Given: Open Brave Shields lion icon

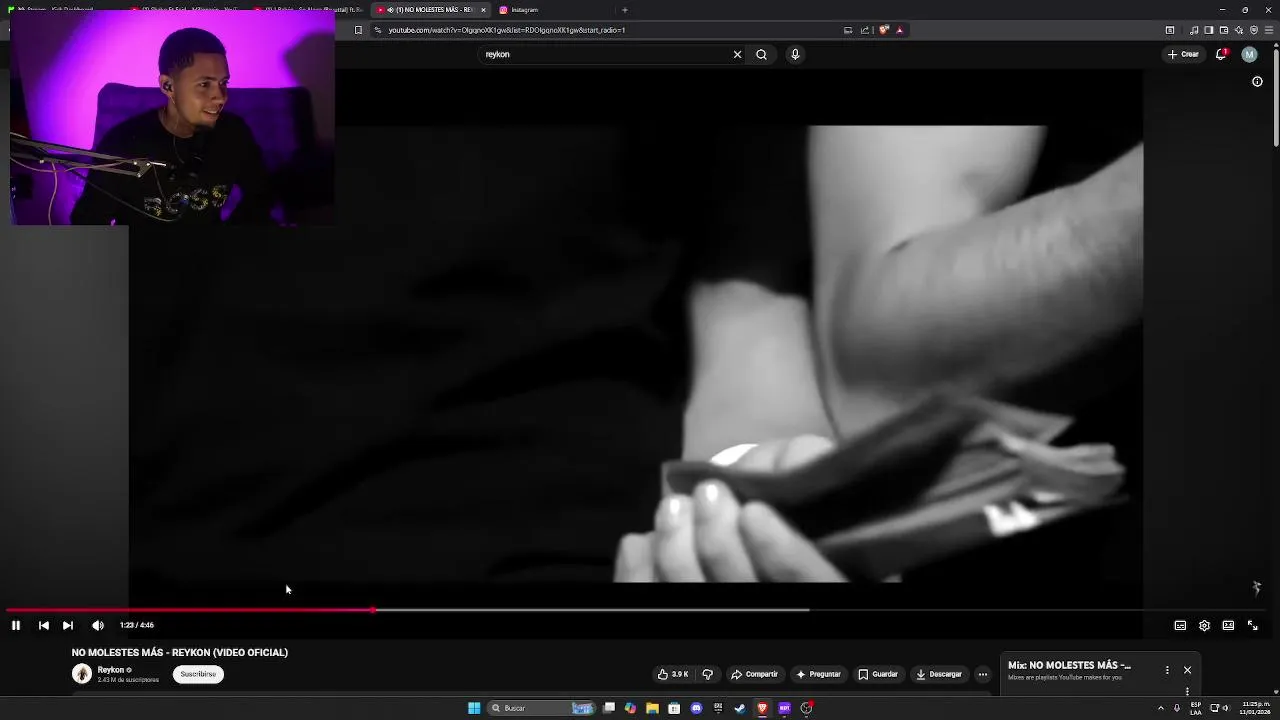Looking at the screenshot, I should point(883,30).
